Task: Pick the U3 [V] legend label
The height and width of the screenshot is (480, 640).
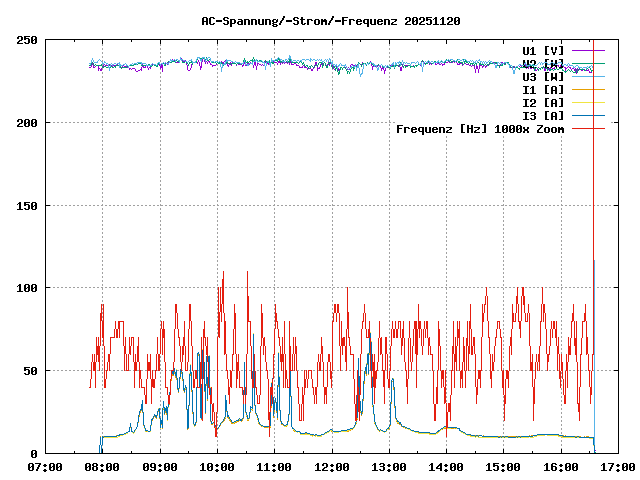Action: pos(543,76)
